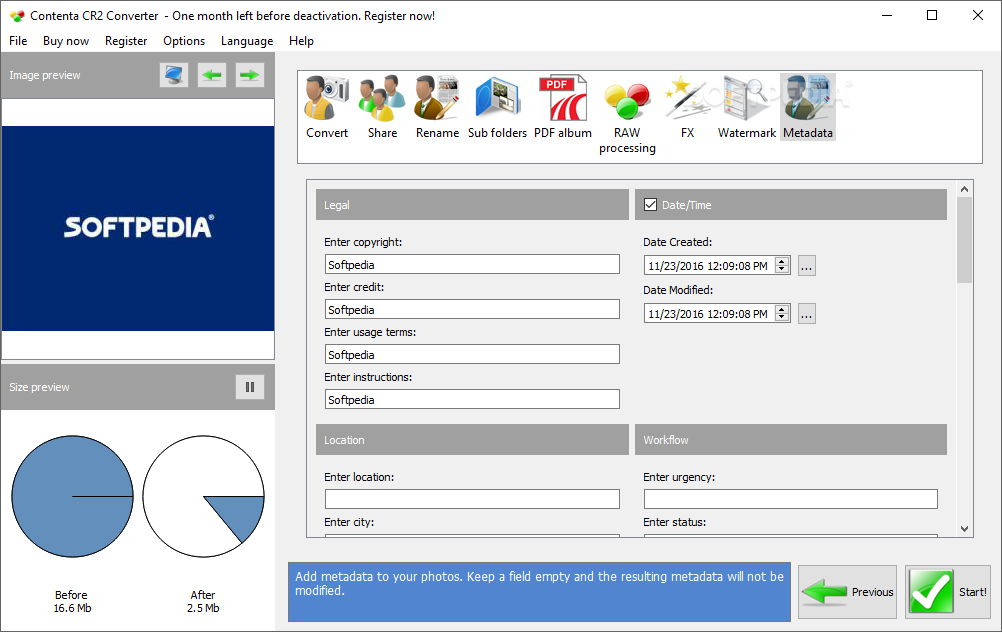Click the "Image preview" panel title

45,75
